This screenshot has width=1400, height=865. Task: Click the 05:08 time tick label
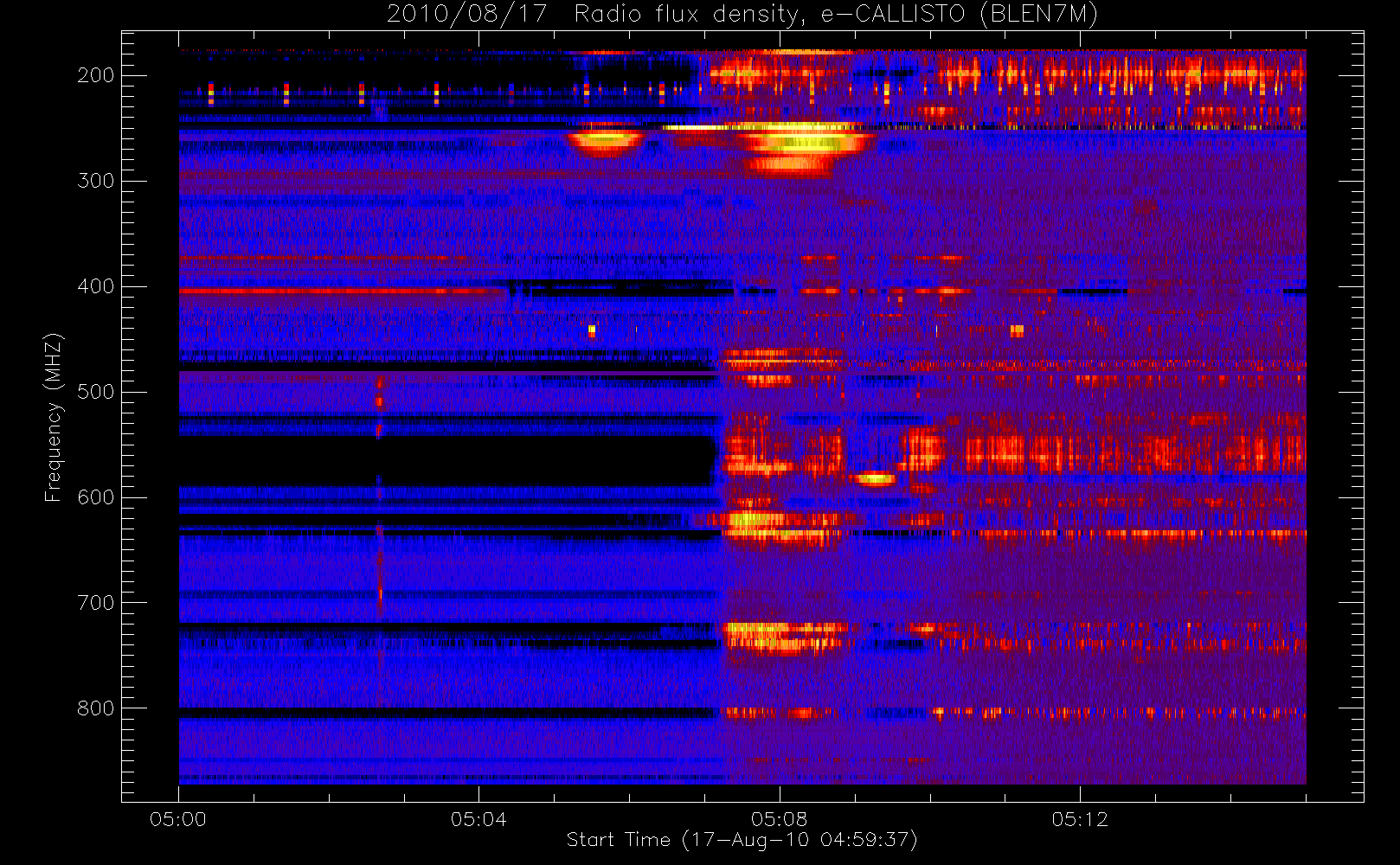click(x=779, y=819)
